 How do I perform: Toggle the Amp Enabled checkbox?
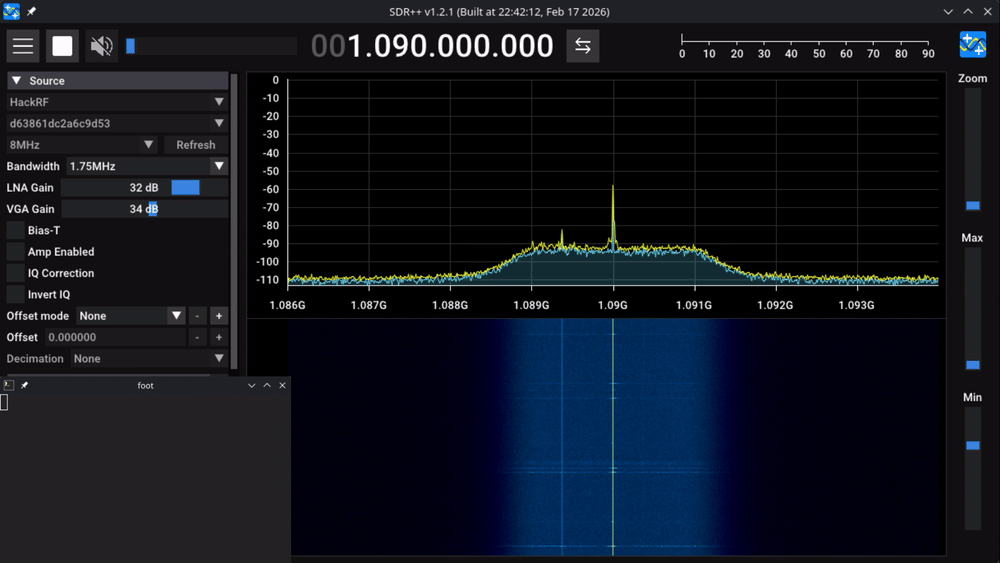[x=16, y=252]
